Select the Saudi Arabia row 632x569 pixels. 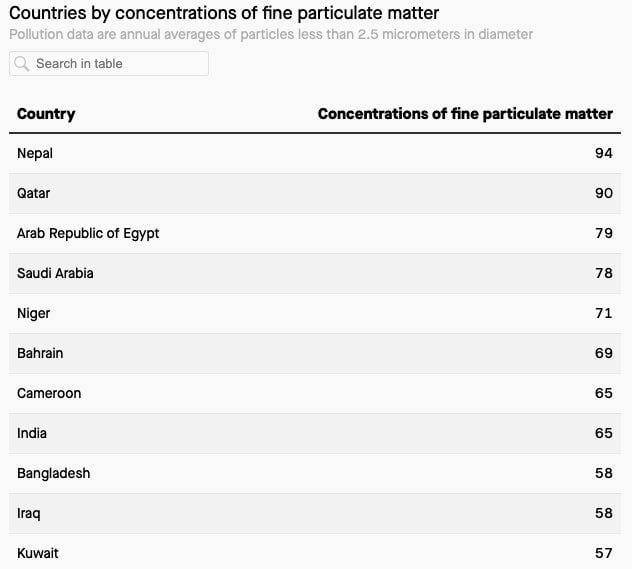coord(315,274)
